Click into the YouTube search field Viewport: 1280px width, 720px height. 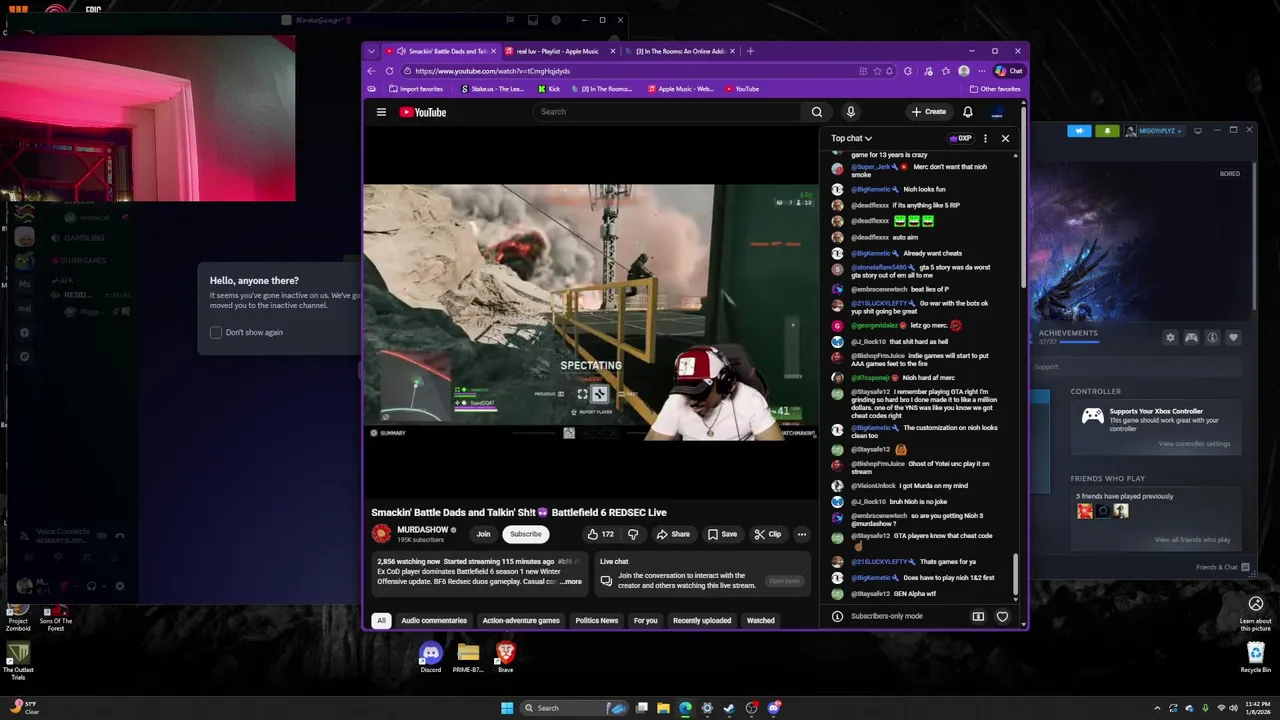point(667,112)
